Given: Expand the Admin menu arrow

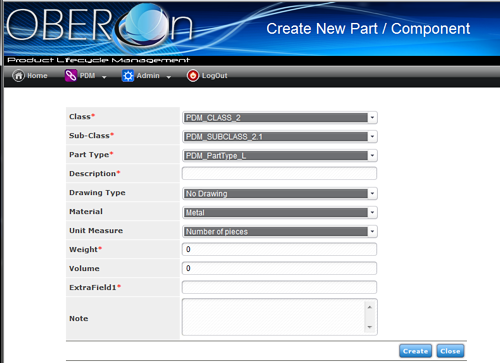Looking at the screenshot, I should (169, 77).
